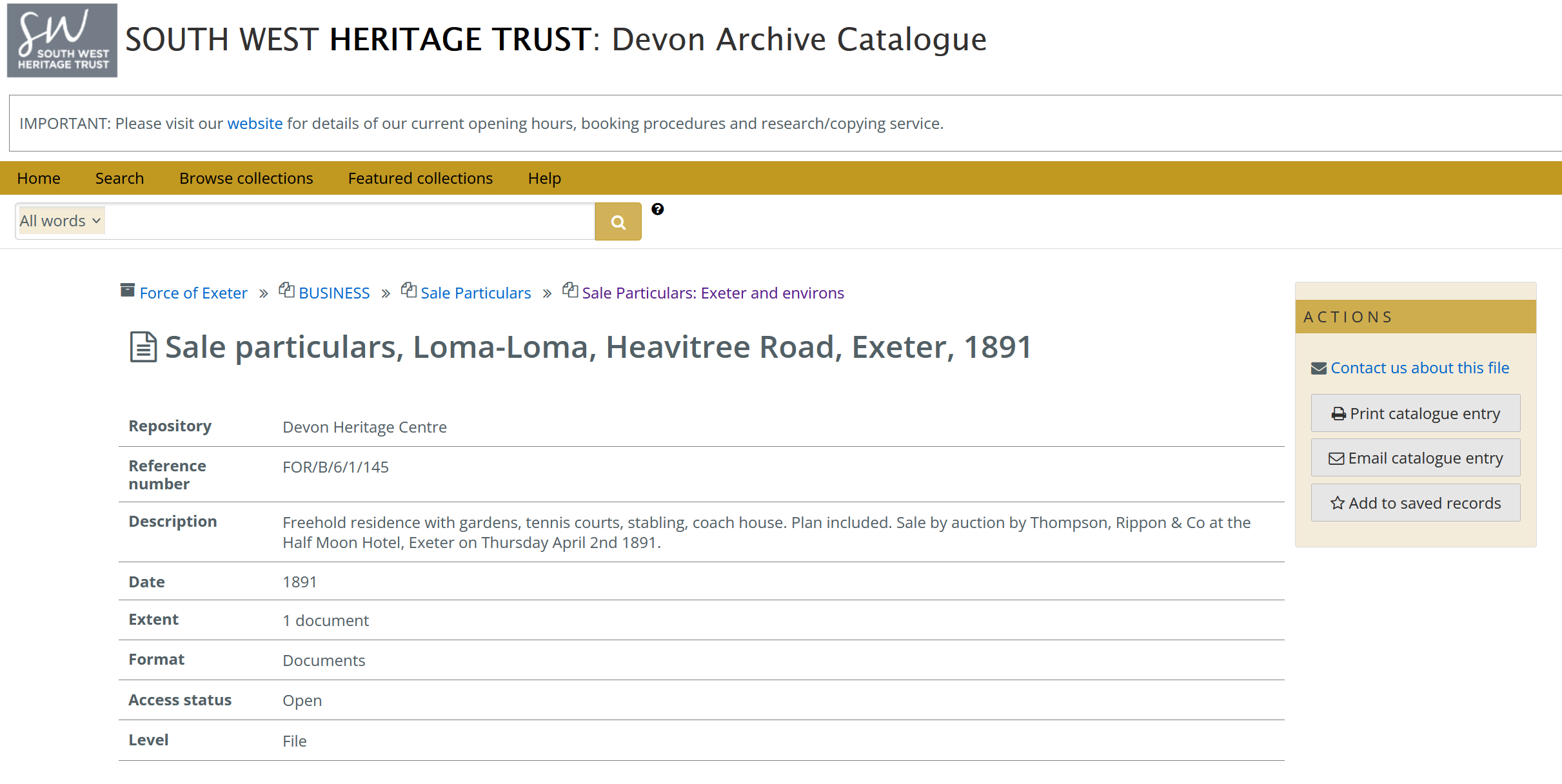Click the star icon in Add to saved records
The image size is (1562, 784).
point(1338,503)
